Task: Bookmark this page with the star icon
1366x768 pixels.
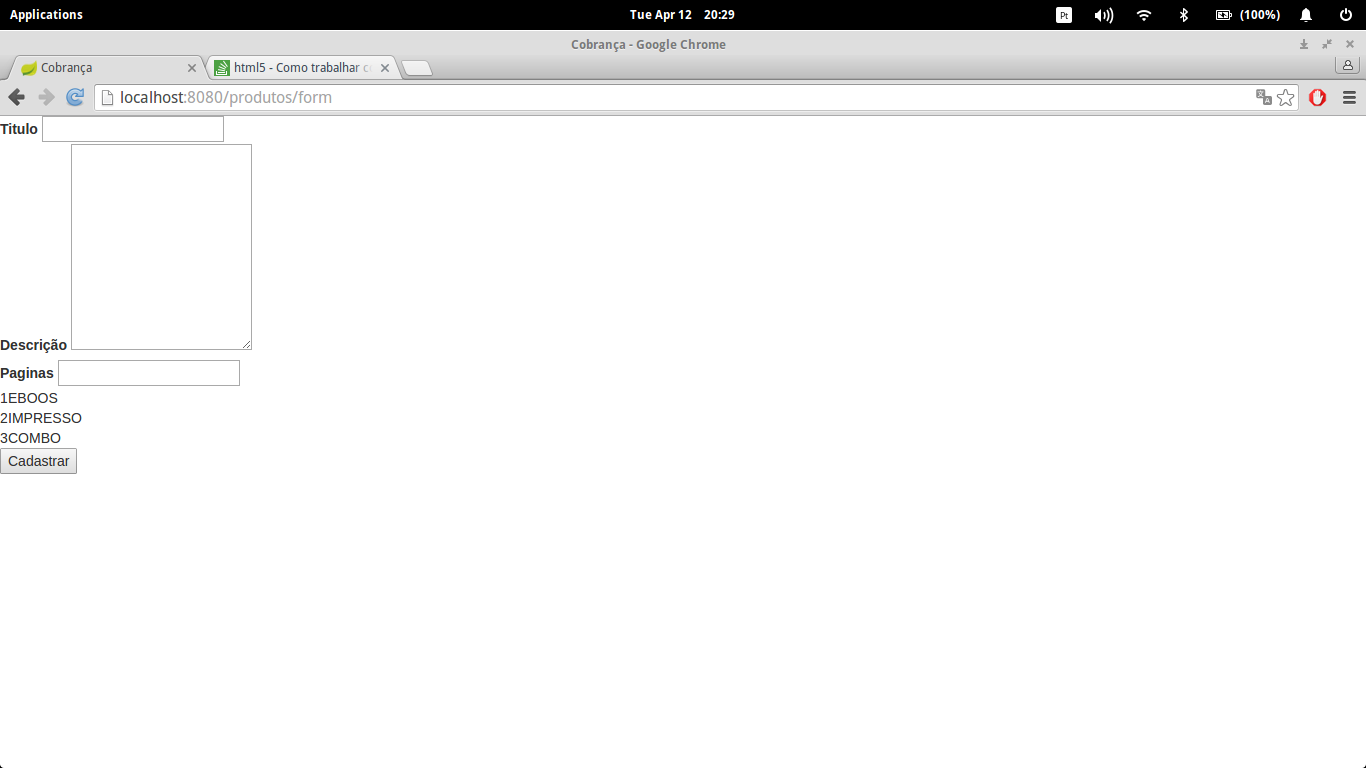Action: click(x=1286, y=97)
